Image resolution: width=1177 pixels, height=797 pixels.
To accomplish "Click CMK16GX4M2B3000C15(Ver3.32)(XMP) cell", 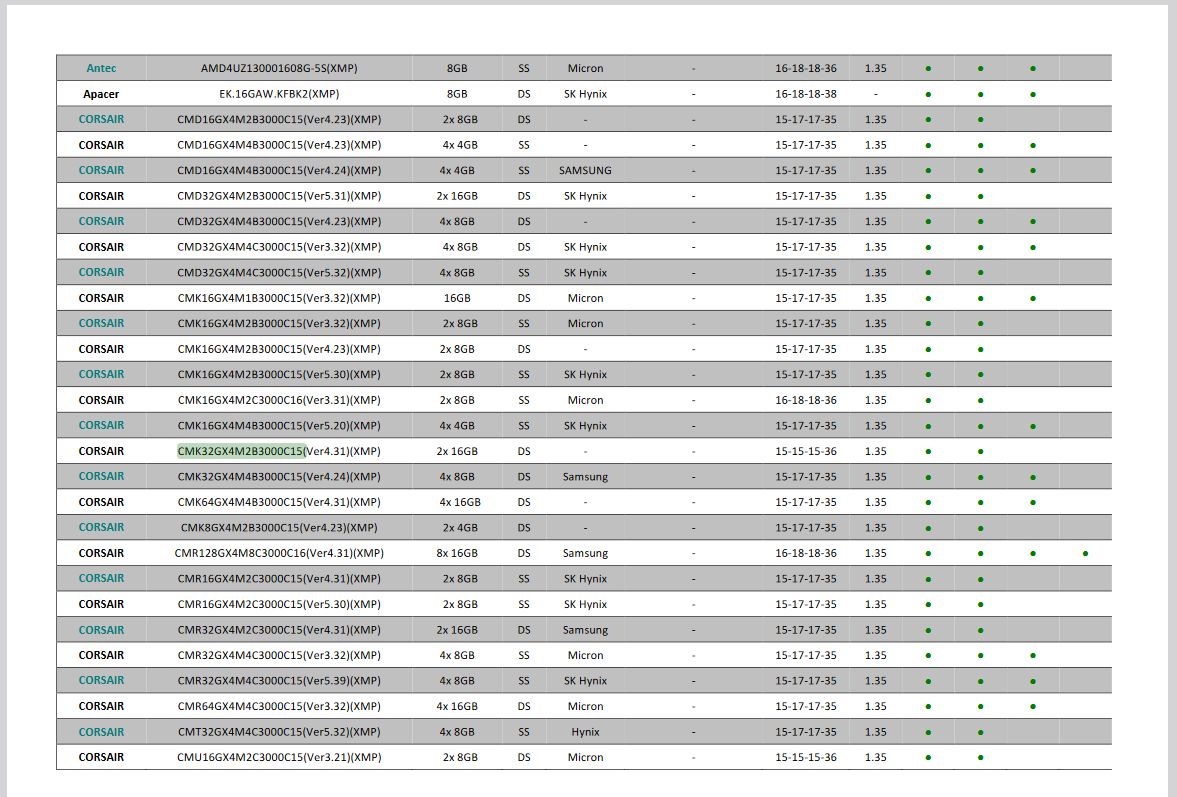I will 279,323.
